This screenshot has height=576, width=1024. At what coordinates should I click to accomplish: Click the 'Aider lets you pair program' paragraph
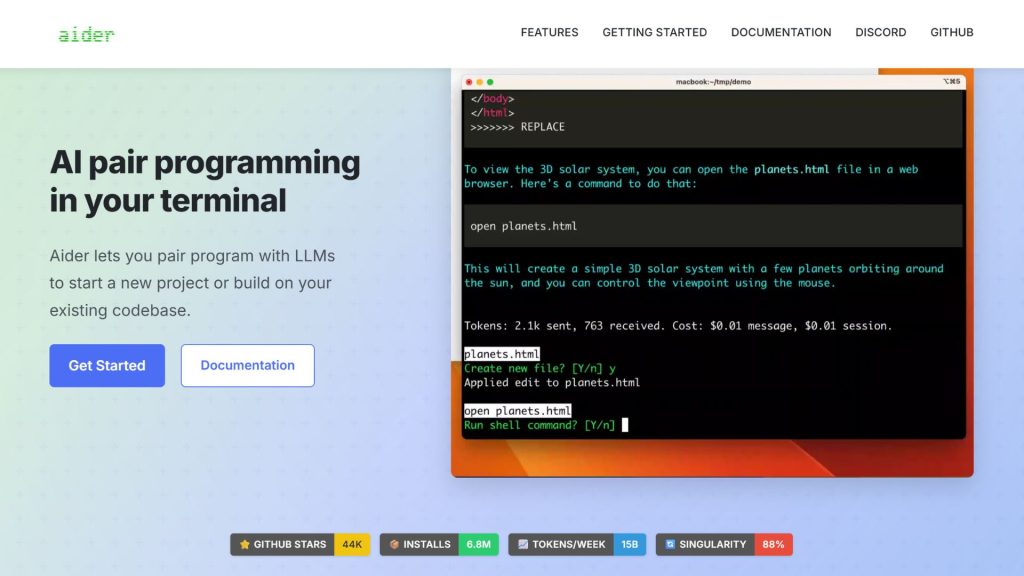192,283
